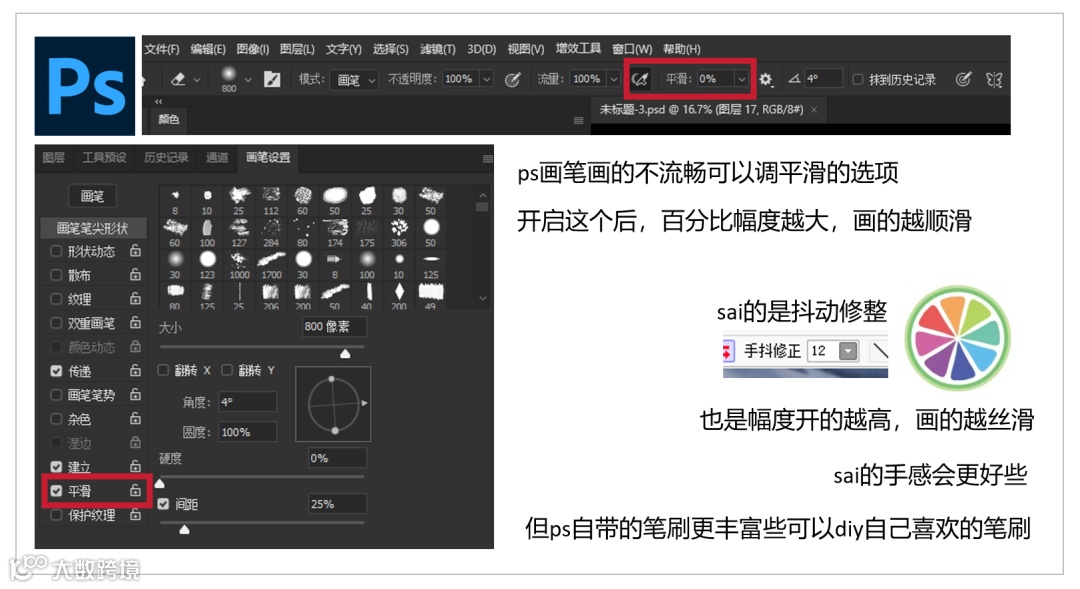This screenshot has width=1080, height=589.
Task: Click the 硬度 slider handle
Action: [x=160, y=483]
